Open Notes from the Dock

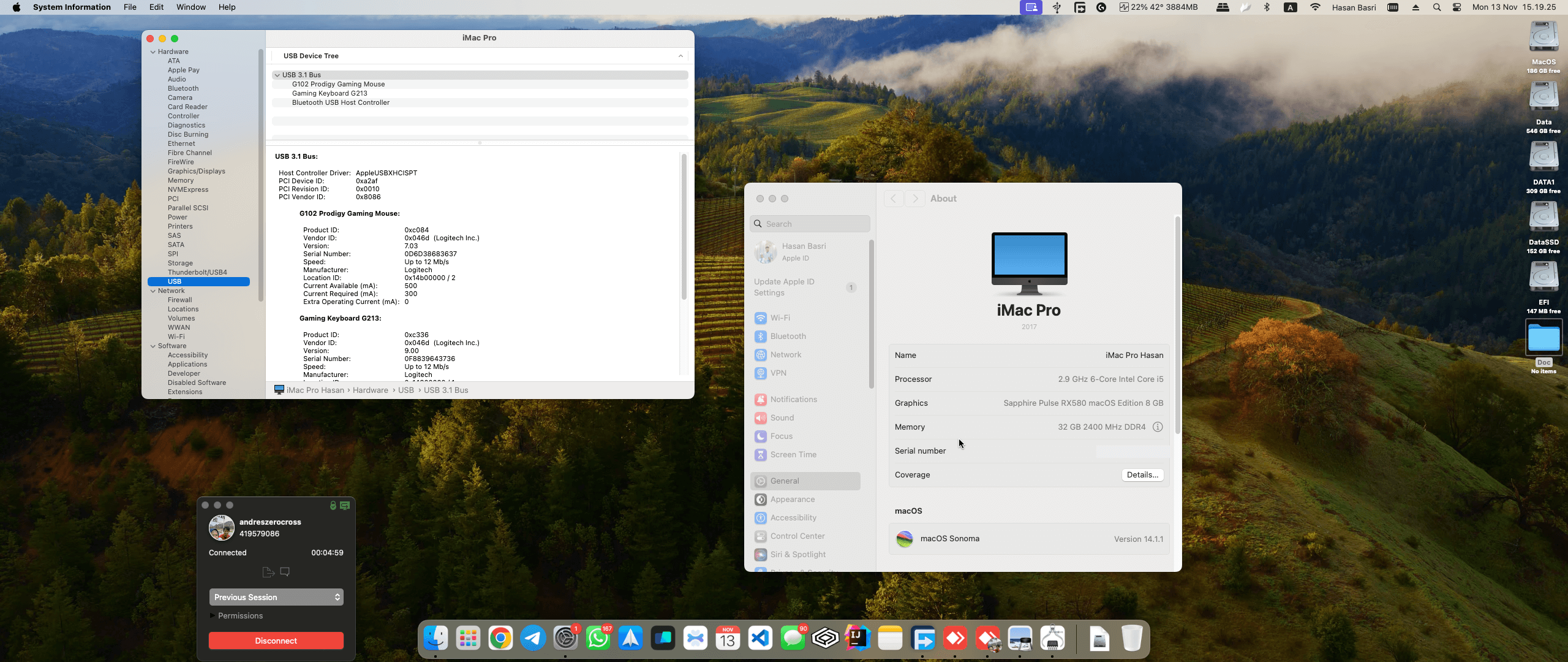(890, 639)
